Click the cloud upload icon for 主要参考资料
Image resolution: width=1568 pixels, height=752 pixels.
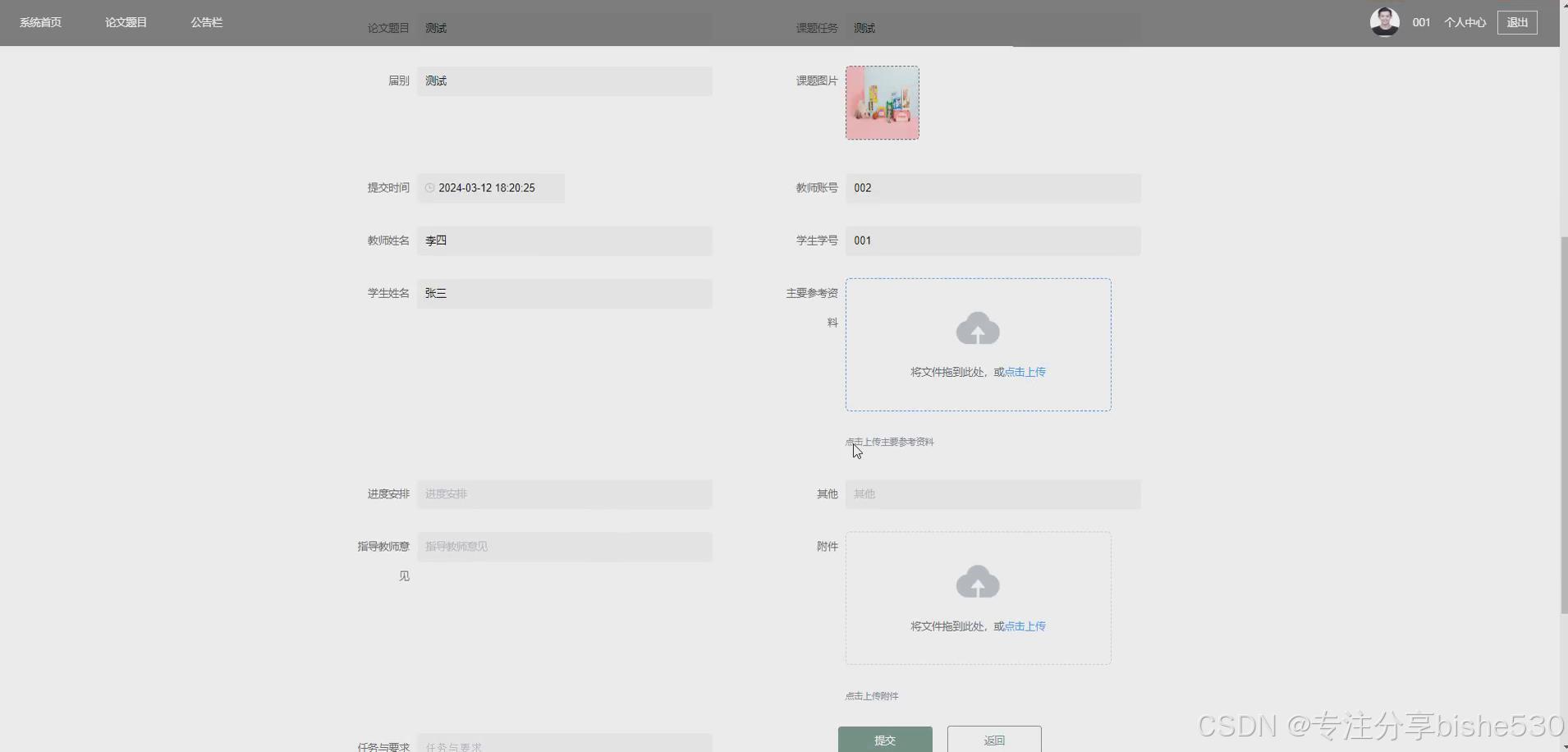tap(977, 328)
